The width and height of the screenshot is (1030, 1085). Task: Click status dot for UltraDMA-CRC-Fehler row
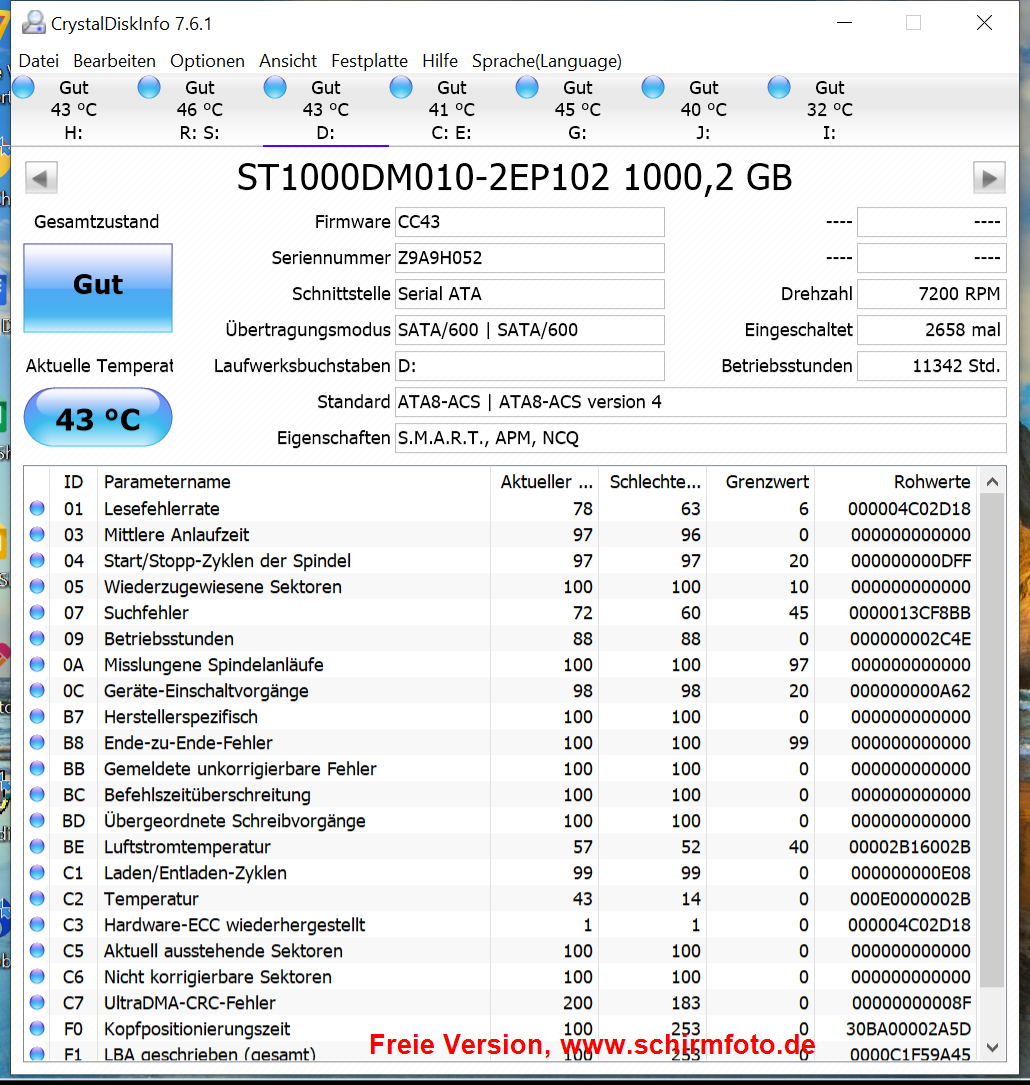37,1002
